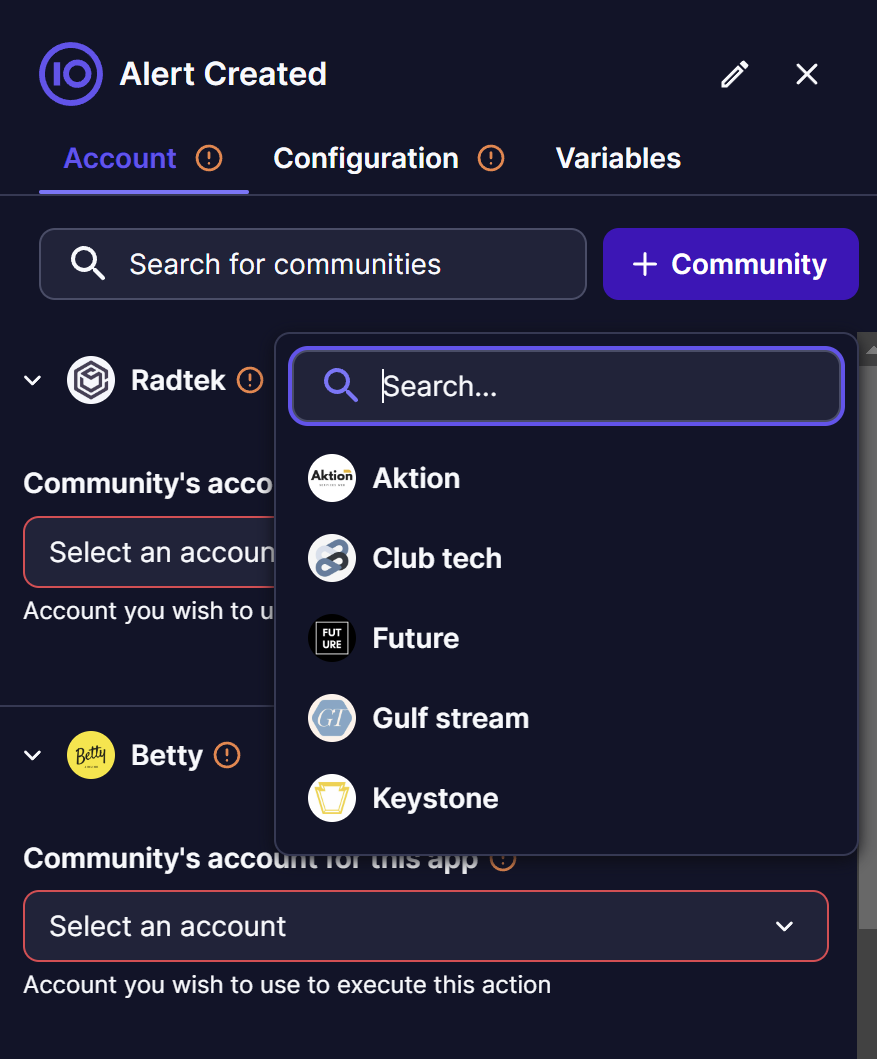Click the Future black square logo
This screenshot has height=1059, width=877.
click(332, 638)
